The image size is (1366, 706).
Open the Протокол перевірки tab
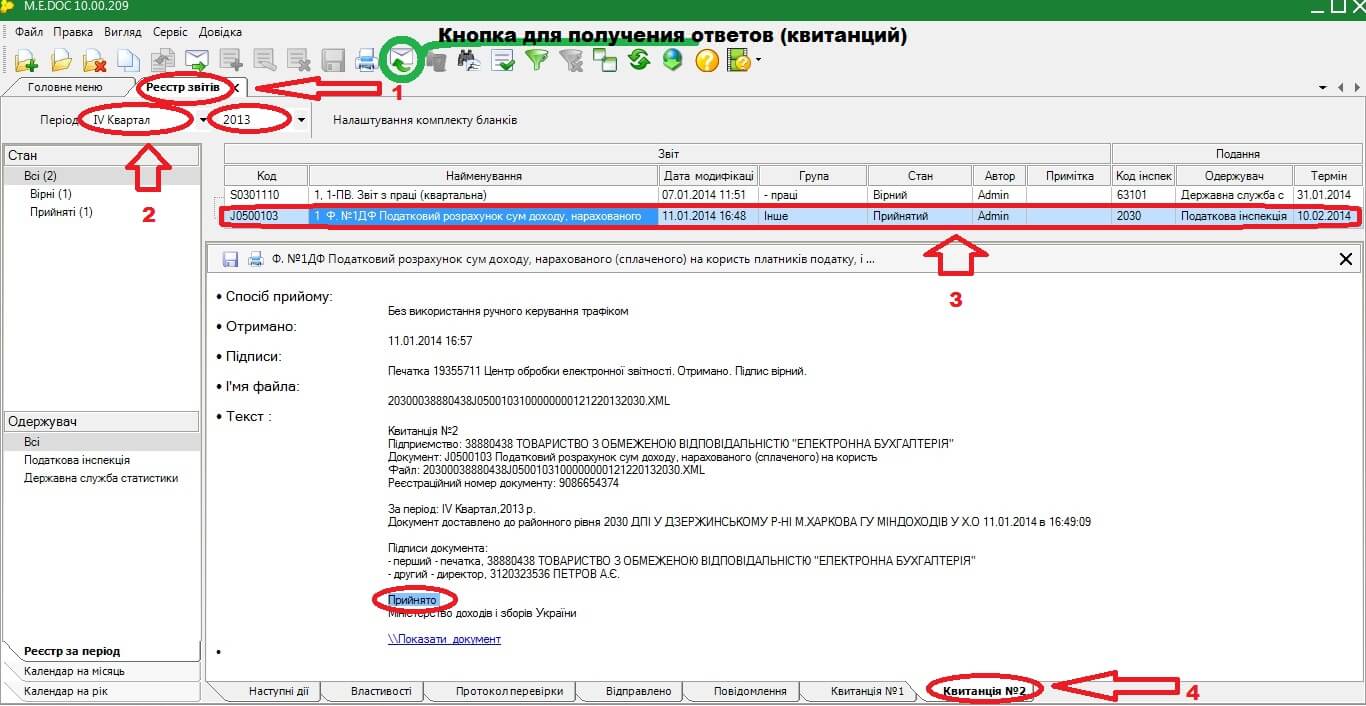pyautogui.click(x=509, y=691)
